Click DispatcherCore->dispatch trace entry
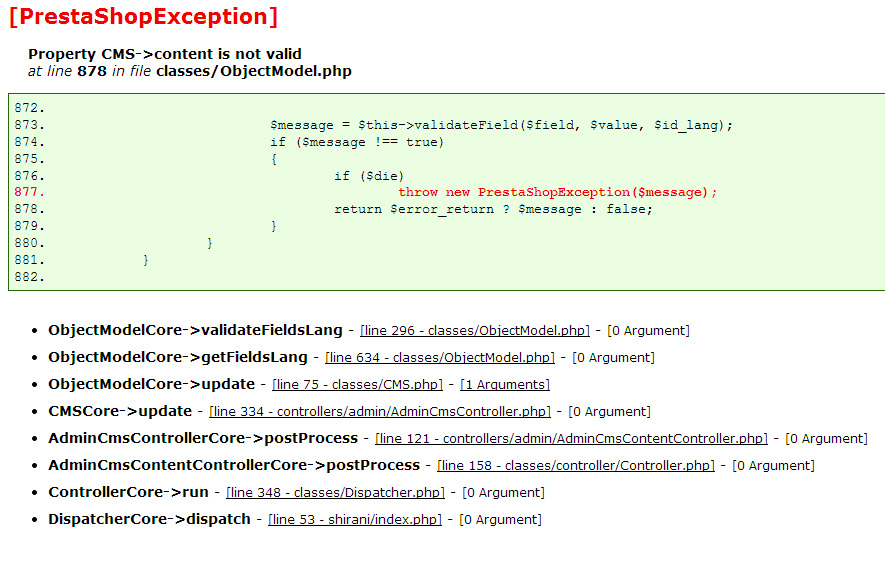 149,520
